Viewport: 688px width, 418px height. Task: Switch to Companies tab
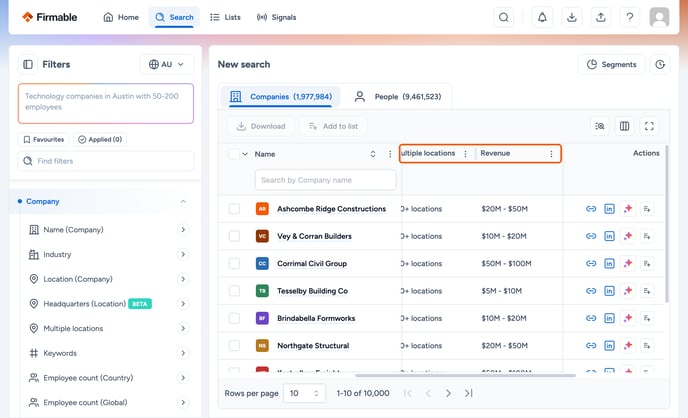[281, 96]
